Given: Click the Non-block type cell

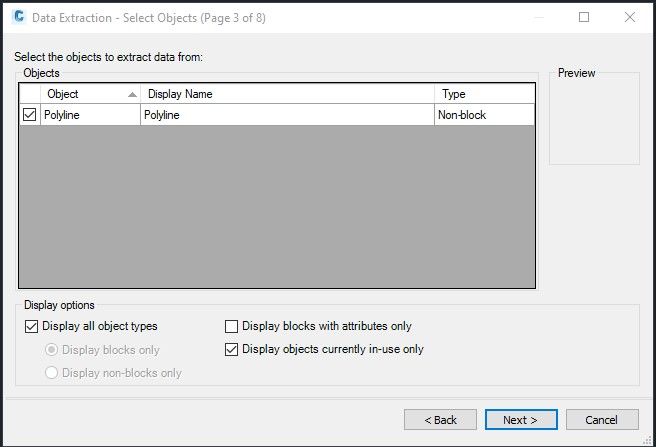Looking at the screenshot, I should coord(484,115).
